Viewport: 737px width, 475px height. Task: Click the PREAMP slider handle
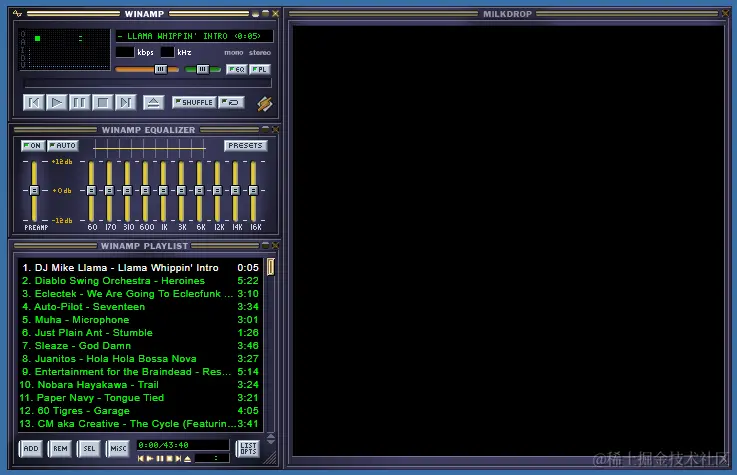34,190
